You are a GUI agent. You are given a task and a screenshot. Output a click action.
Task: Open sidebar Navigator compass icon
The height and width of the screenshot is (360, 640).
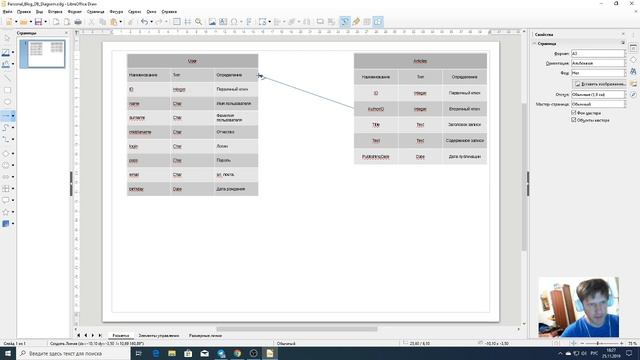tap(633, 94)
